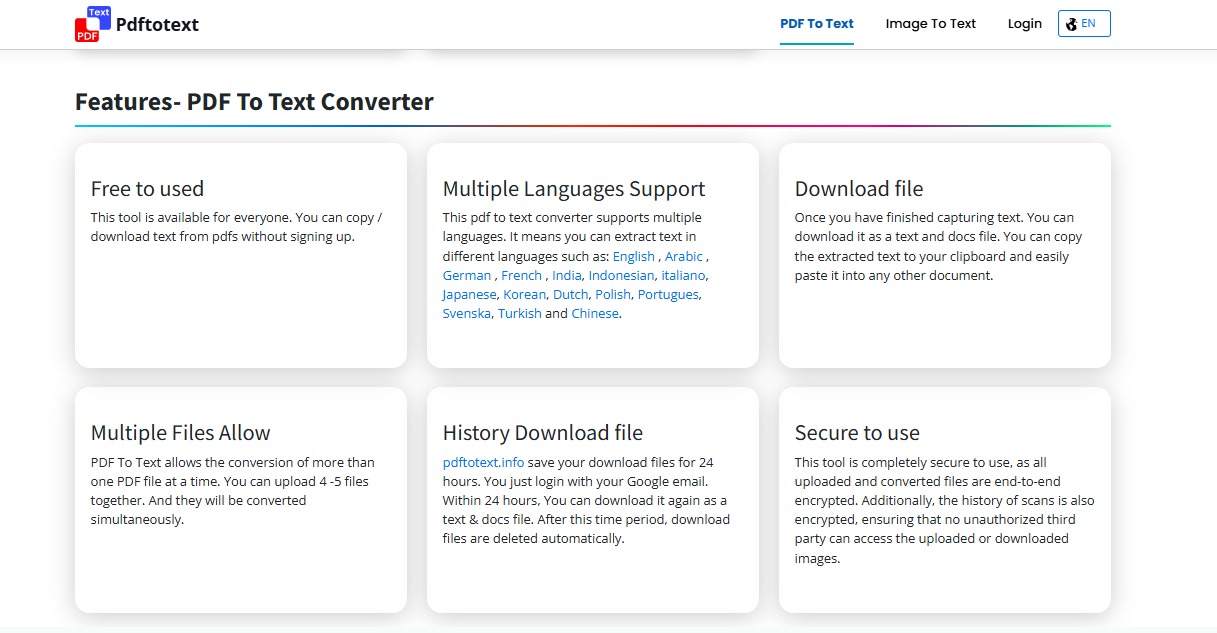
Task: Click the Dutch language link
Action: coord(570,295)
